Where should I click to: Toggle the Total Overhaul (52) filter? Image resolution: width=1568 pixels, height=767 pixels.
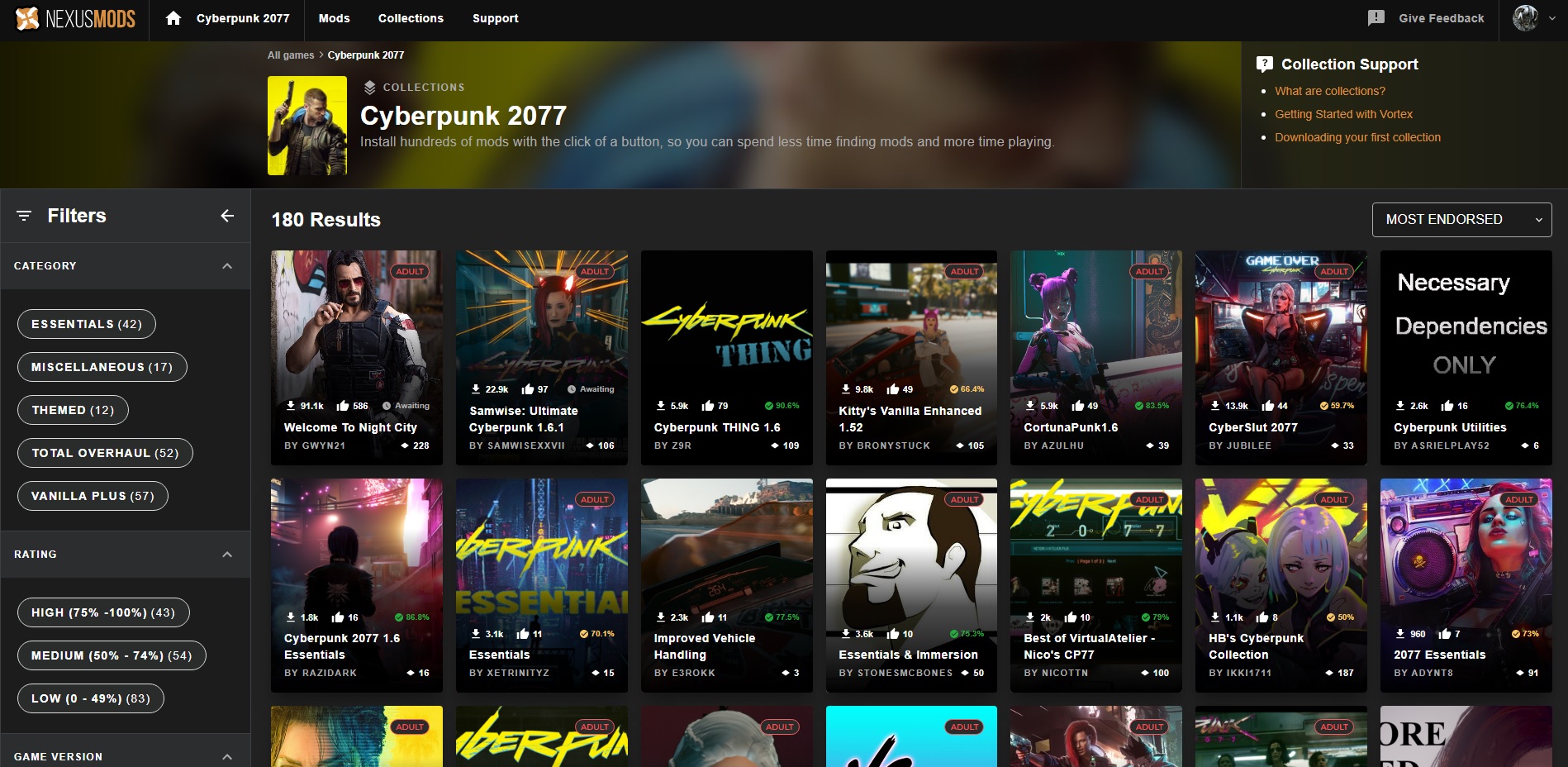[x=105, y=453]
